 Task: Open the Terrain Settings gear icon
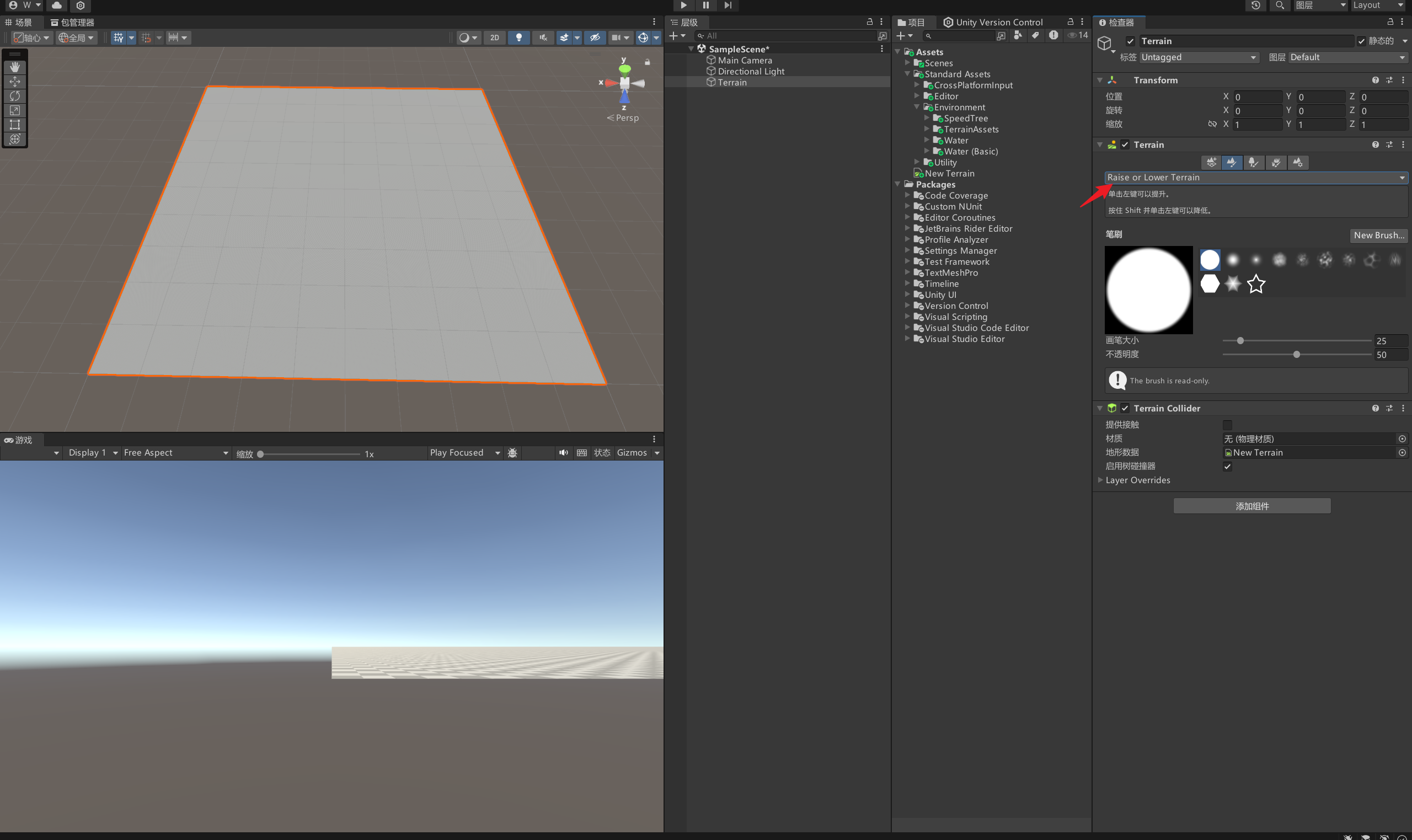1298,163
